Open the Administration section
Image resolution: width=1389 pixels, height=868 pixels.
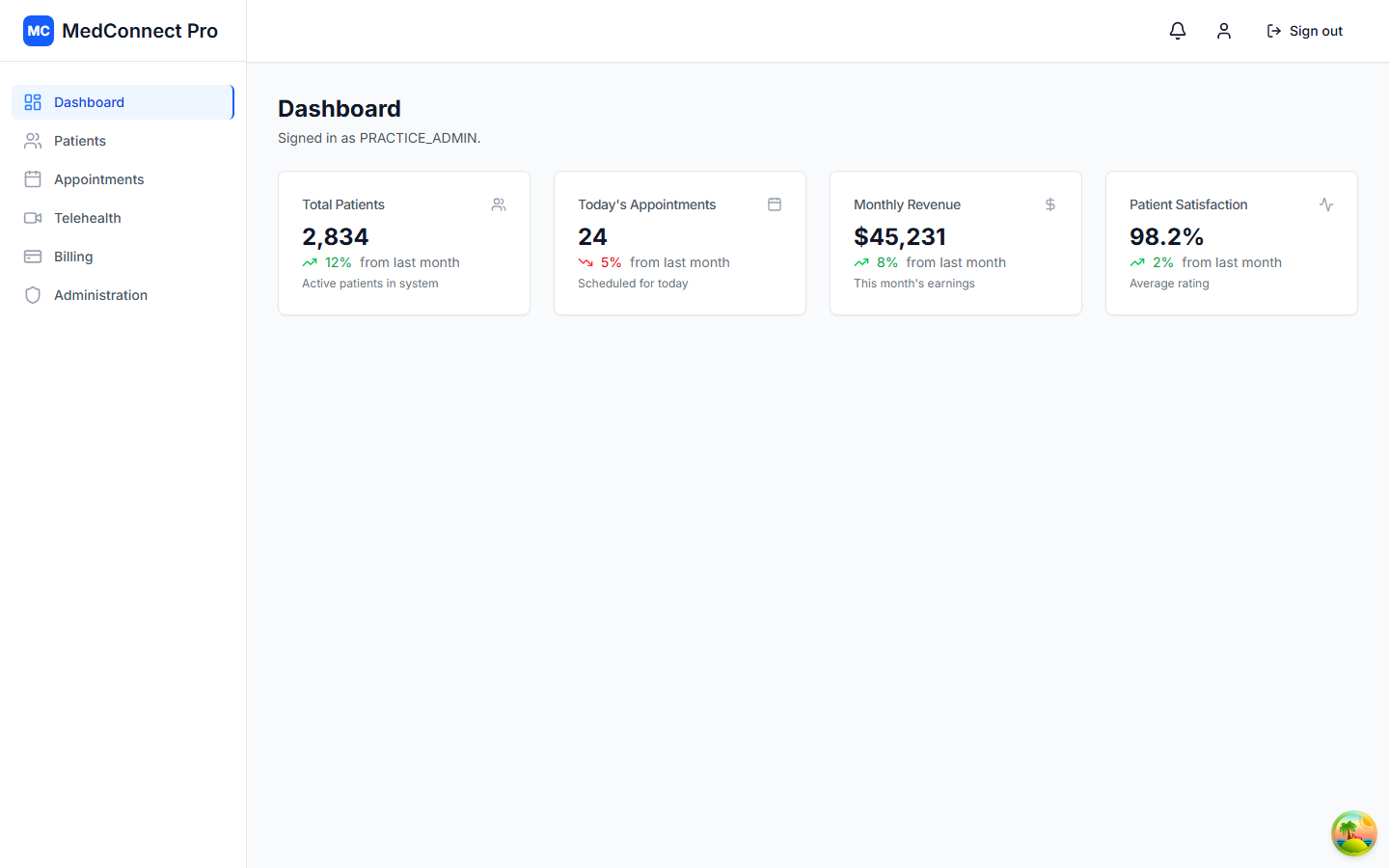[x=123, y=295]
